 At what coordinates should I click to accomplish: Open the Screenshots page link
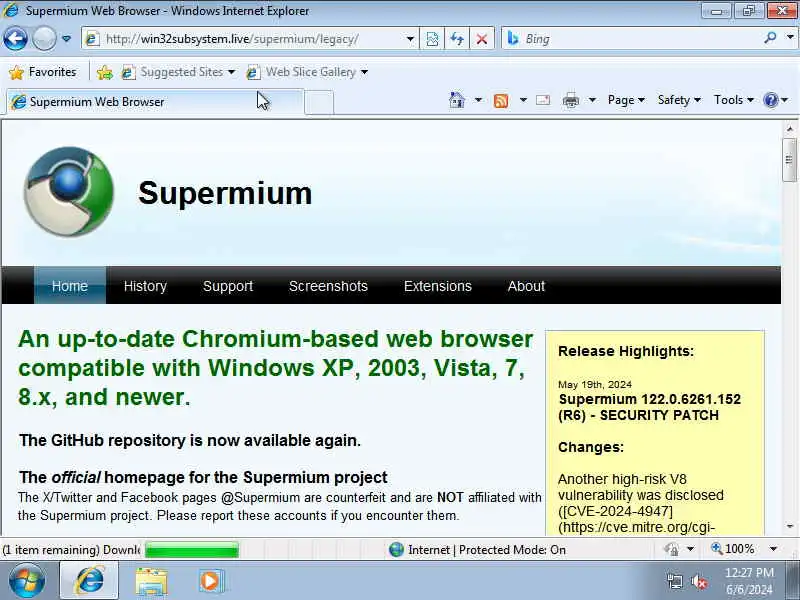[328, 286]
